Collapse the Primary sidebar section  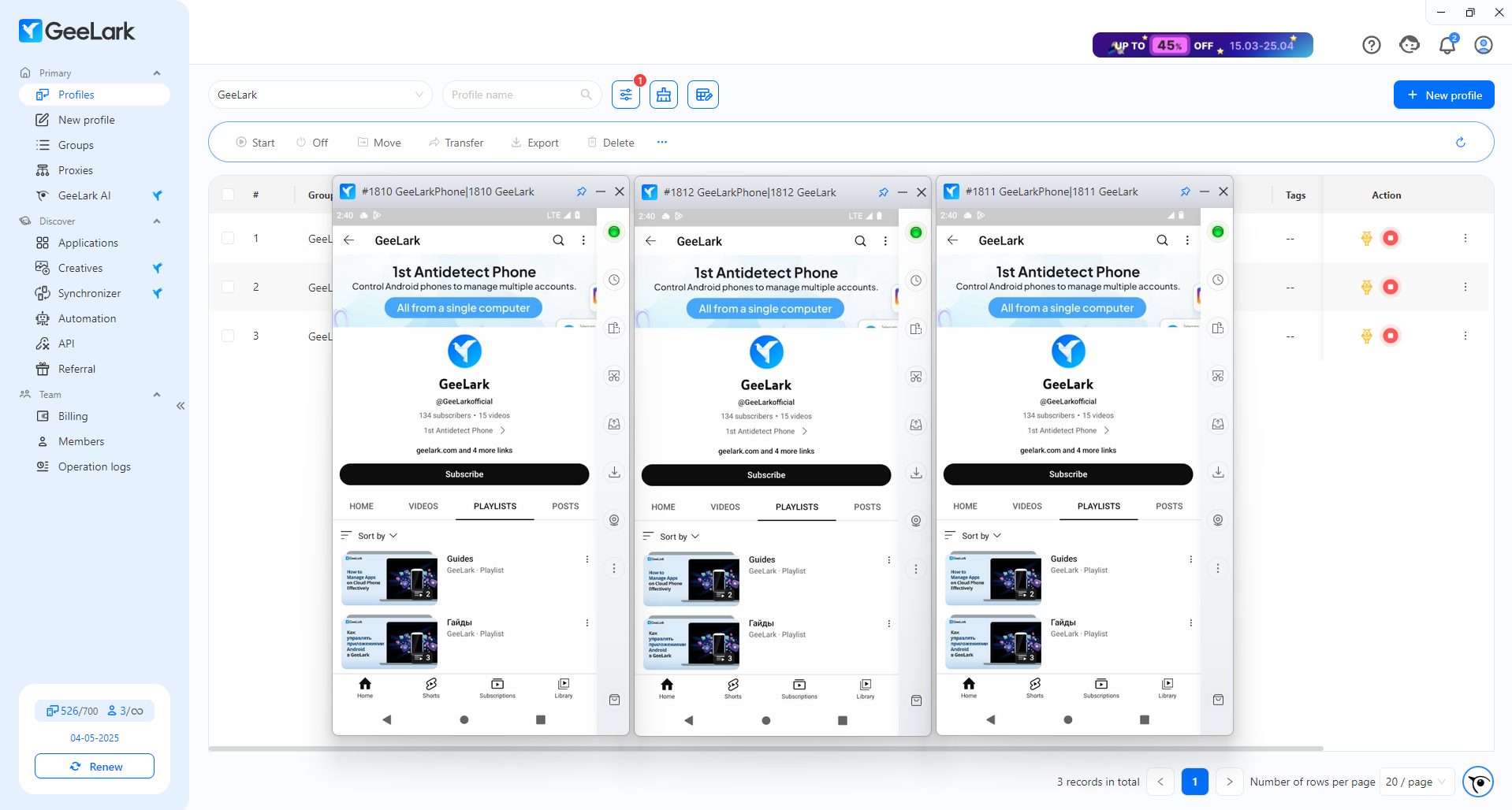[x=157, y=73]
